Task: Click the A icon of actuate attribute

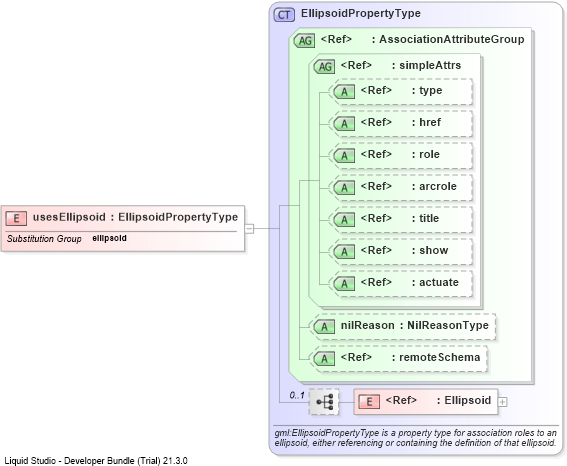Action: click(344, 283)
